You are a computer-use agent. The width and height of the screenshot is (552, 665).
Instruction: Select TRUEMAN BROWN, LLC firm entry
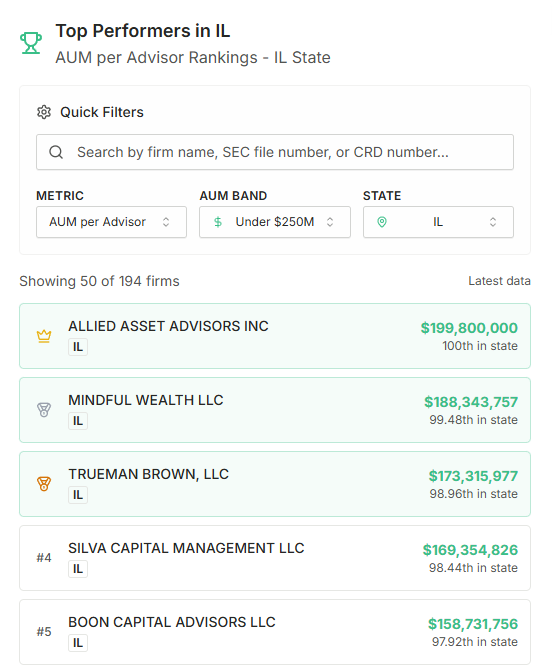(x=275, y=484)
